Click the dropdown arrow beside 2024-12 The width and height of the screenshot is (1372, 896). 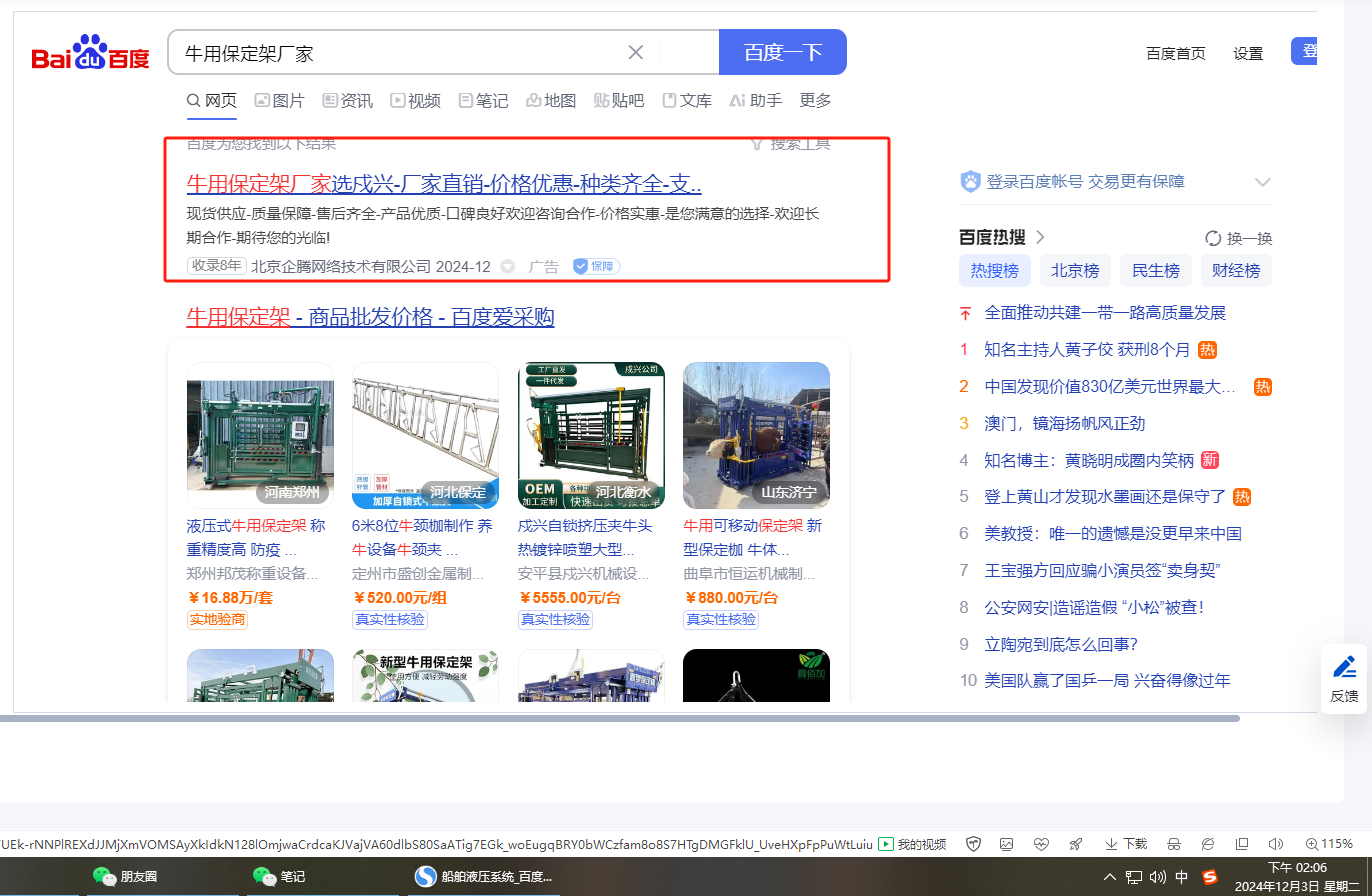507,266
